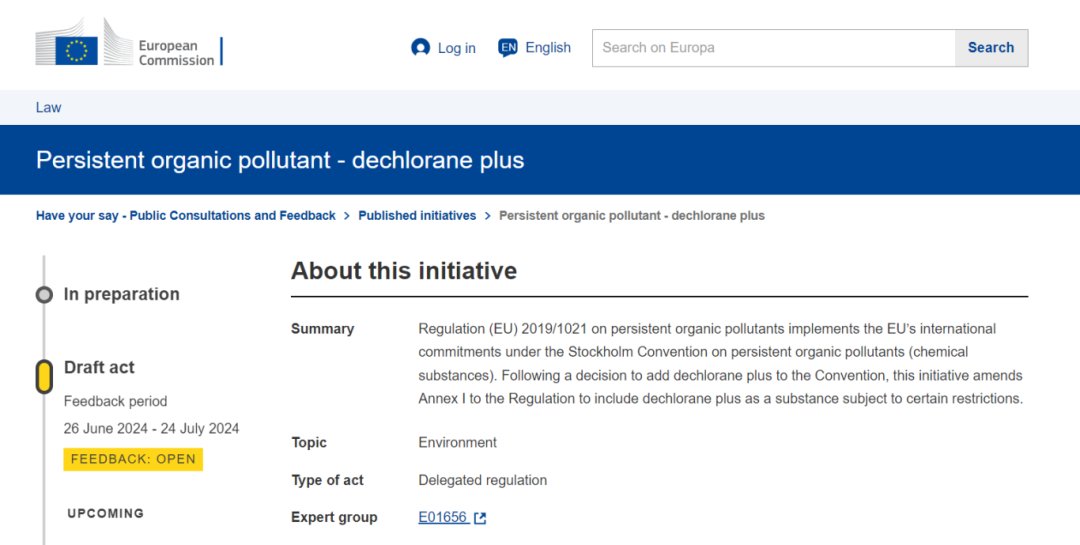Click the FEEDBACK: OPEN badge
The height and width of the screenshot is (545, 1080).
point(133,460)
